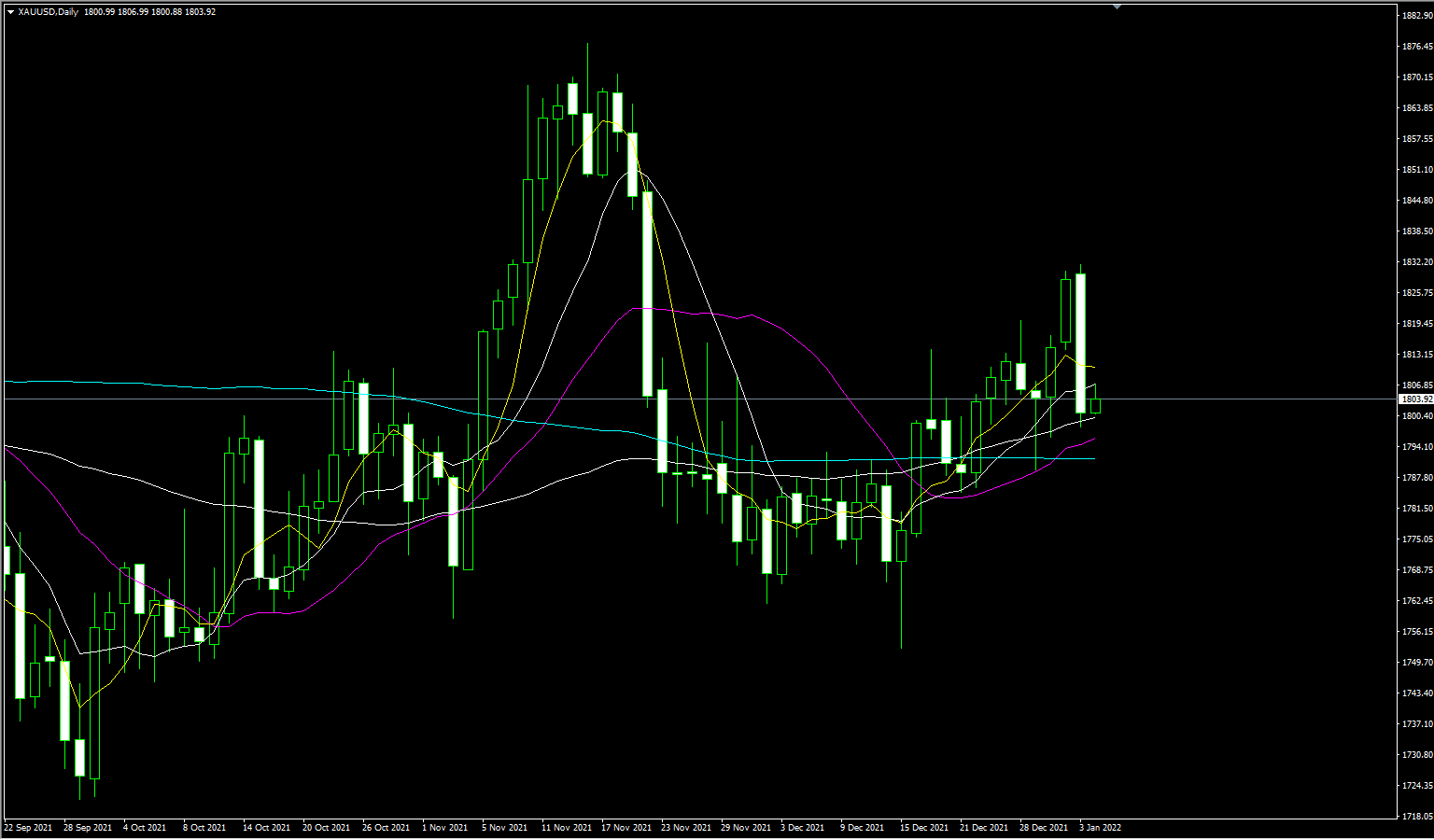The width and height of the screenshot is (1434, 840).
Task: Click the 14 Oct 2021 date label
Action: pos(267,828)
